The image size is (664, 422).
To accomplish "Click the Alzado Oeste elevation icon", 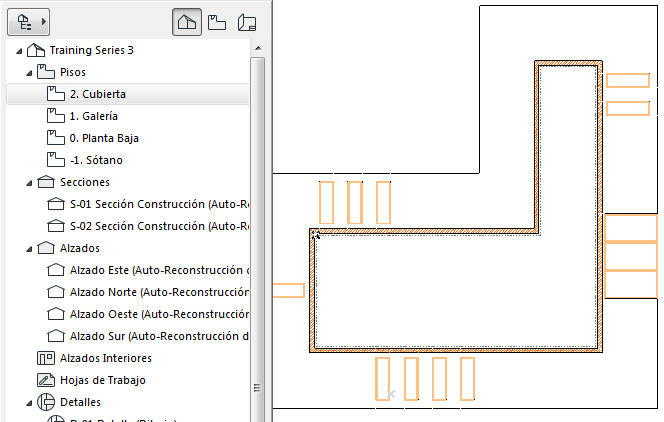I will click(56, 314).
